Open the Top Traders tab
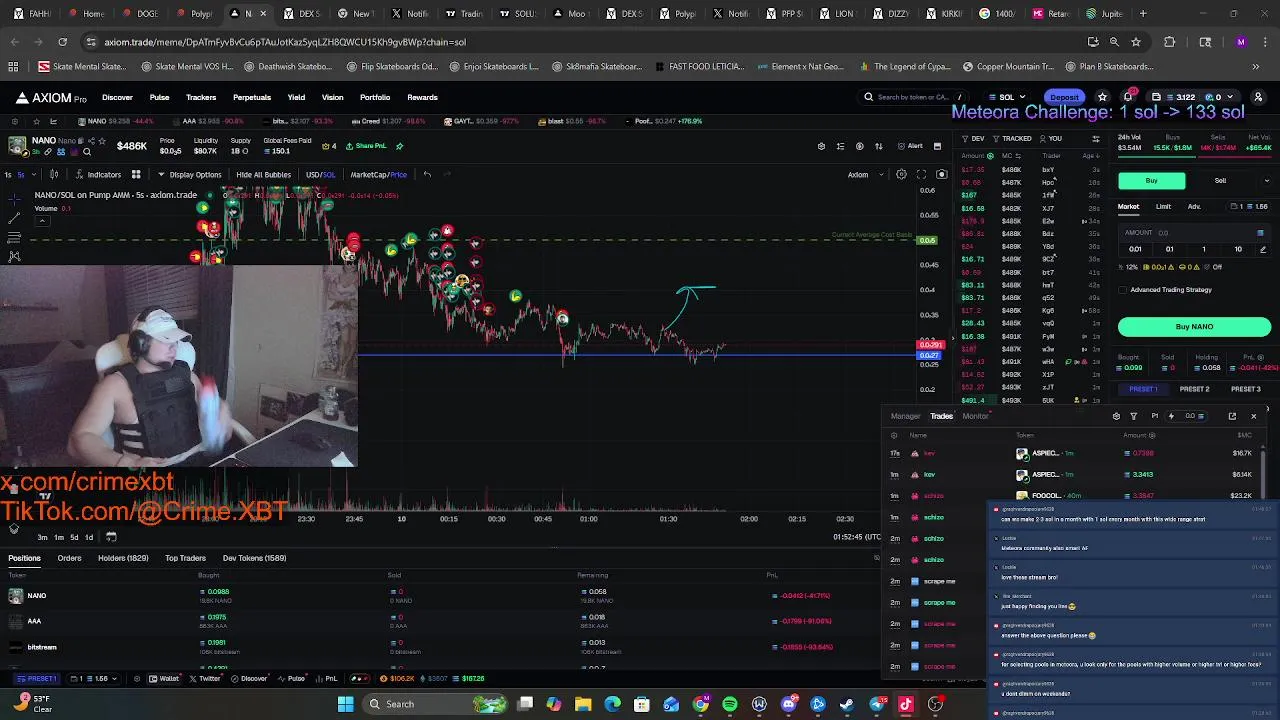1280x720 pixels. pos(185,558)
